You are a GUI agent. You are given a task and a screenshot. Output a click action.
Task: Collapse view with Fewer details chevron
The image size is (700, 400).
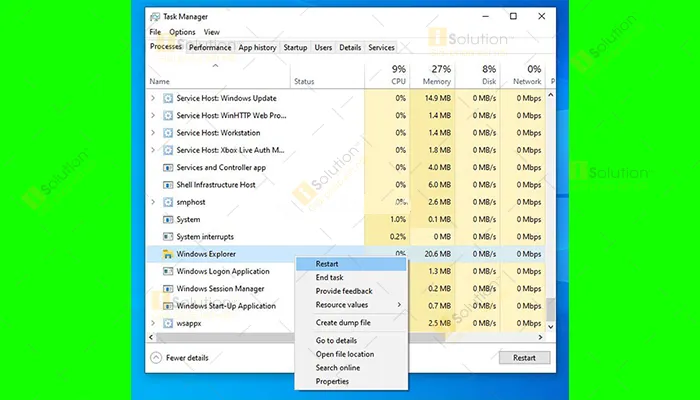coord(156,358)
